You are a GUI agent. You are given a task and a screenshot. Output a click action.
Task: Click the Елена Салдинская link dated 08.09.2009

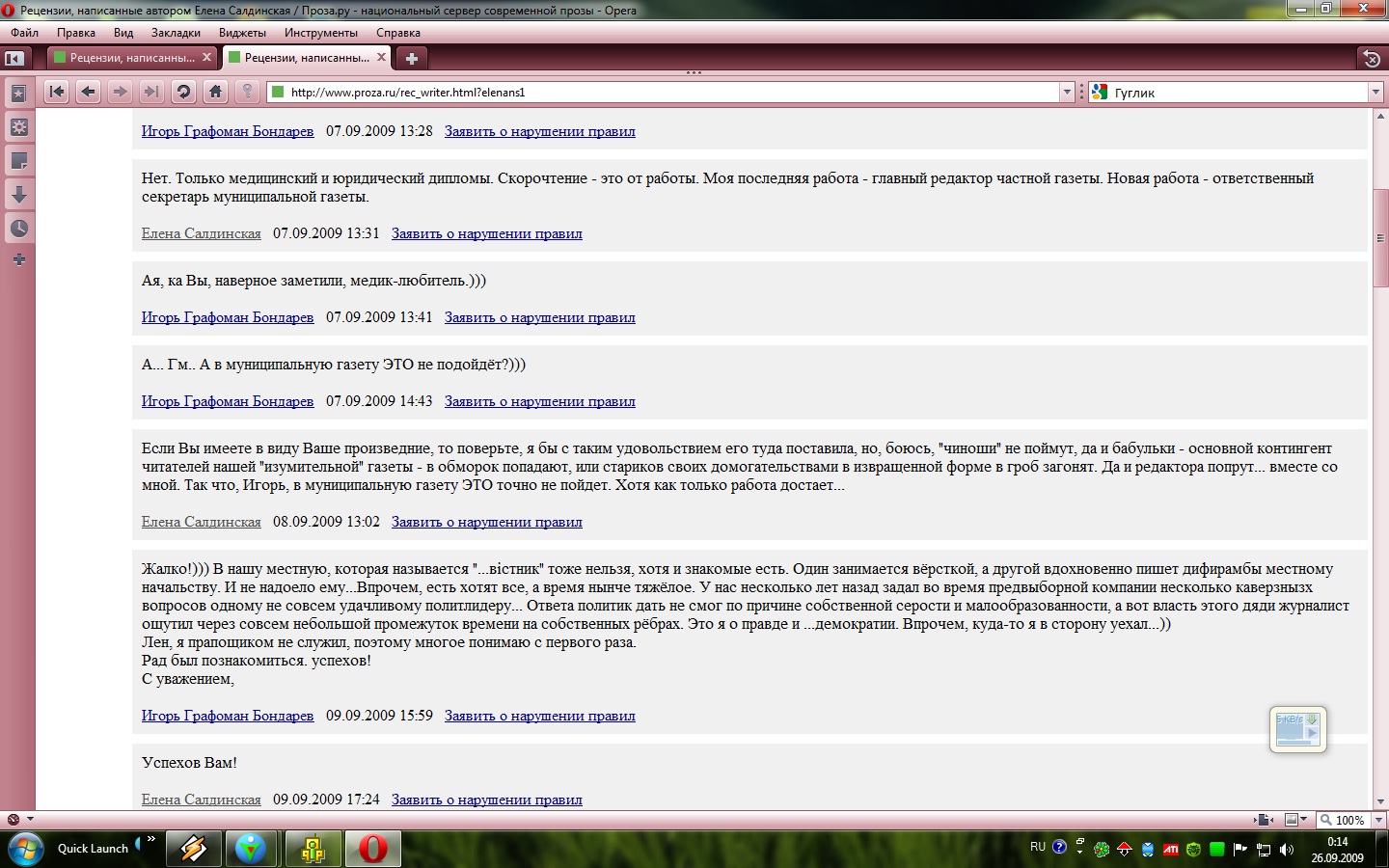(x=201, y=522)
